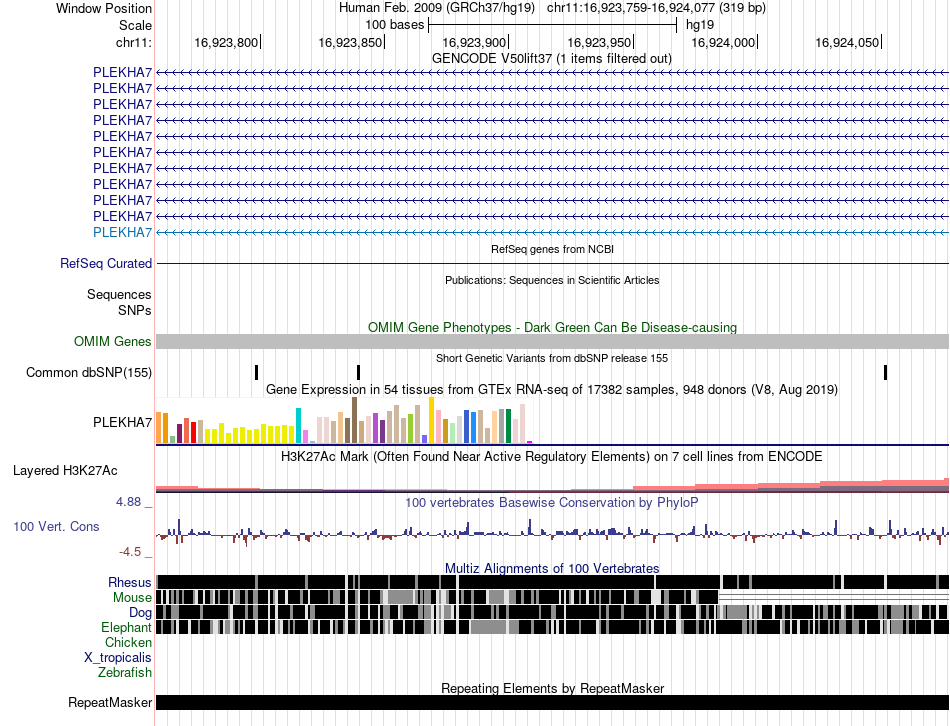Open the GTEx Gene Expression track title
950x726 pixels.
point(552,390)
